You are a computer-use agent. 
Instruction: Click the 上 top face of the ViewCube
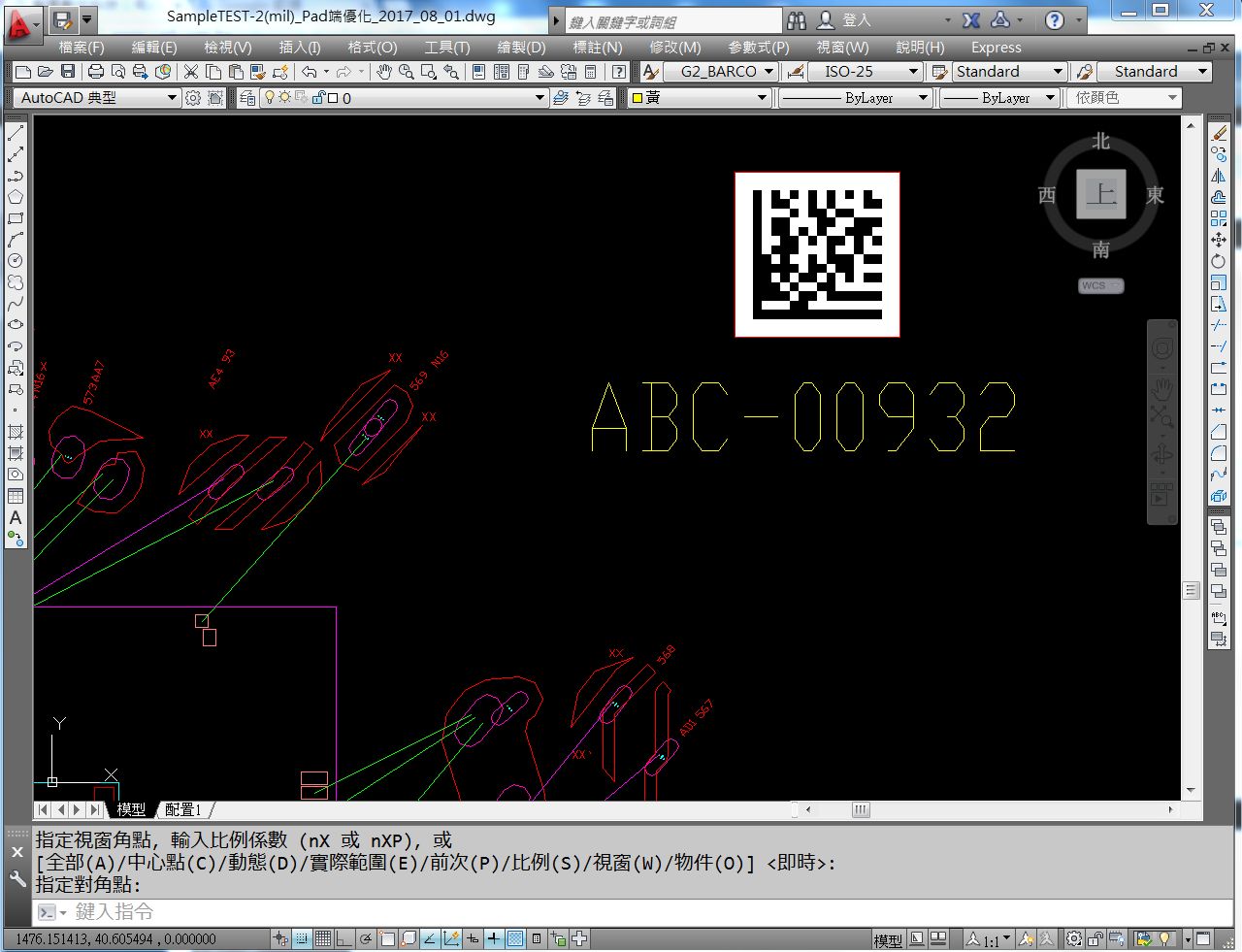pyautogui.click(x=1101, y=195)
